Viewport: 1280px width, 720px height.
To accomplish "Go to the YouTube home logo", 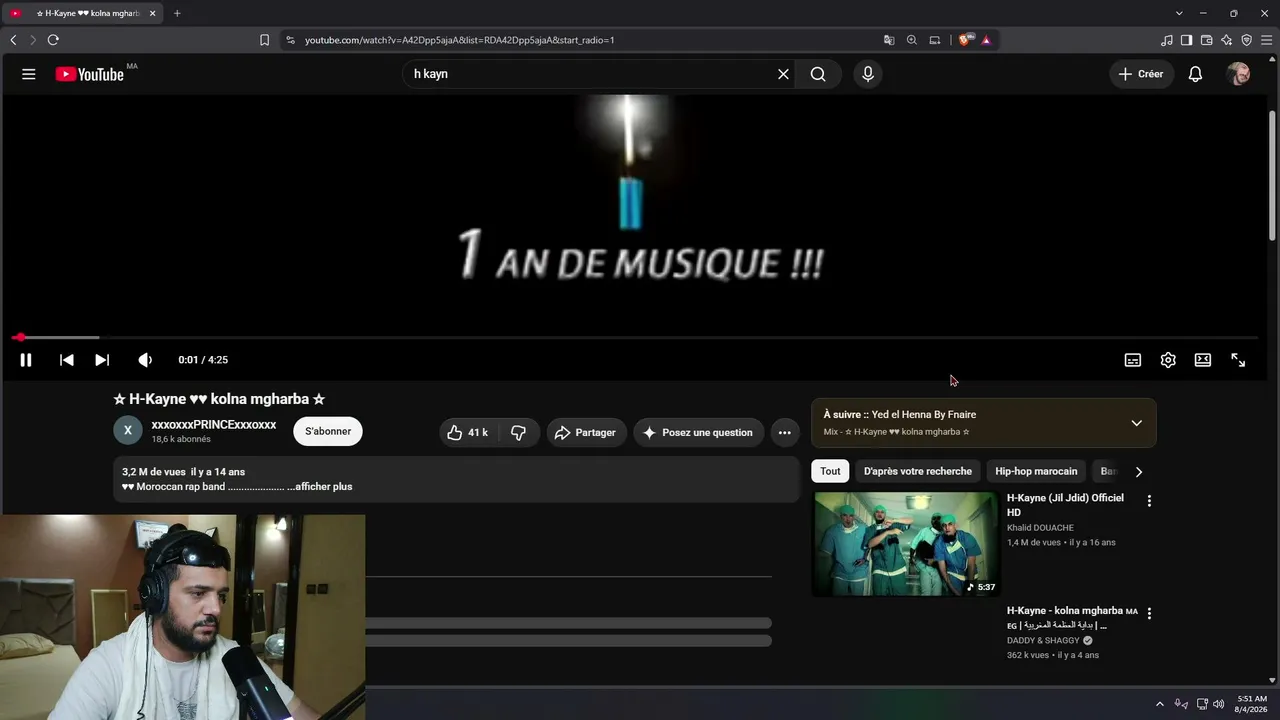I will [90, 74].
